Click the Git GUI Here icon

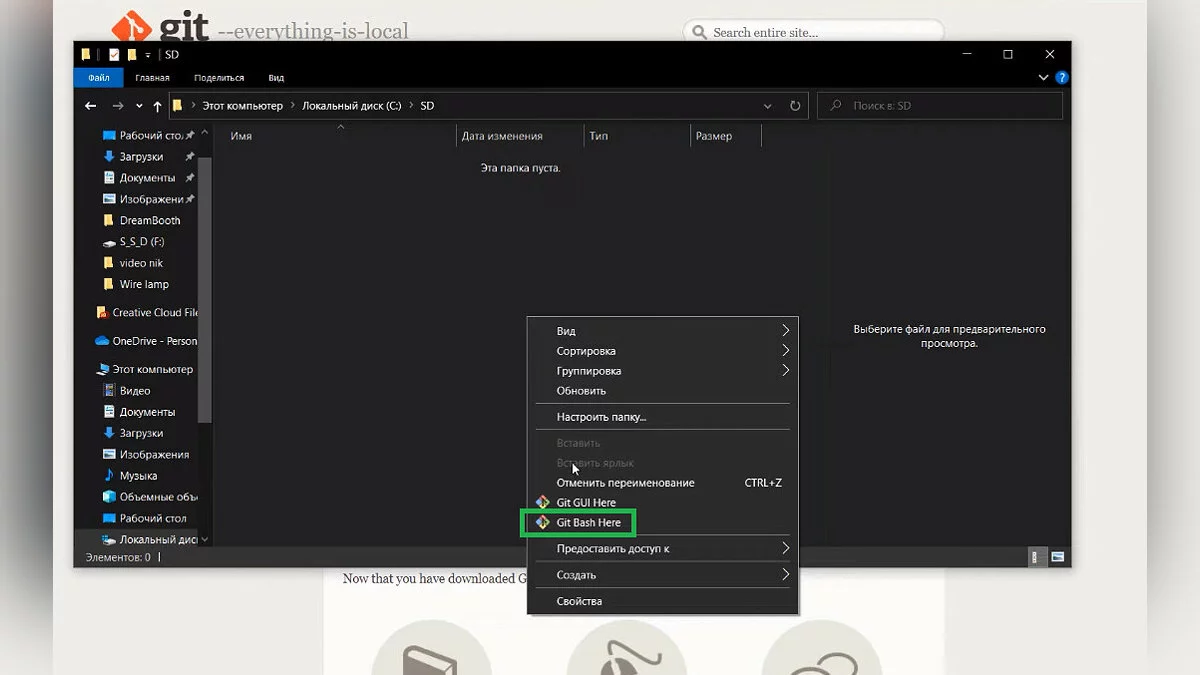(x=542, y=502)
